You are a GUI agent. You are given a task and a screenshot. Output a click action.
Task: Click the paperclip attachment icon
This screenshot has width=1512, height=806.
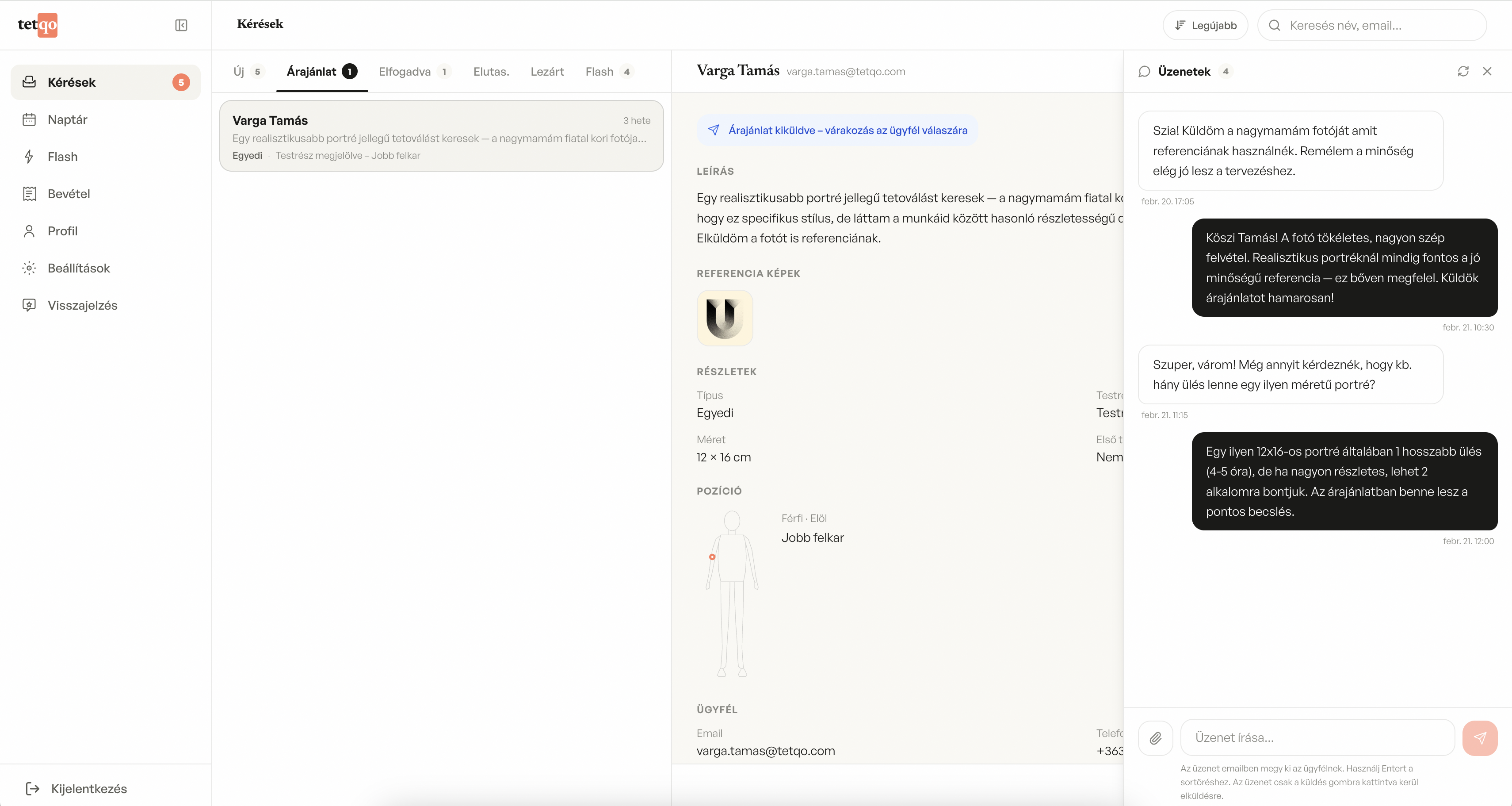(1155, 738)
